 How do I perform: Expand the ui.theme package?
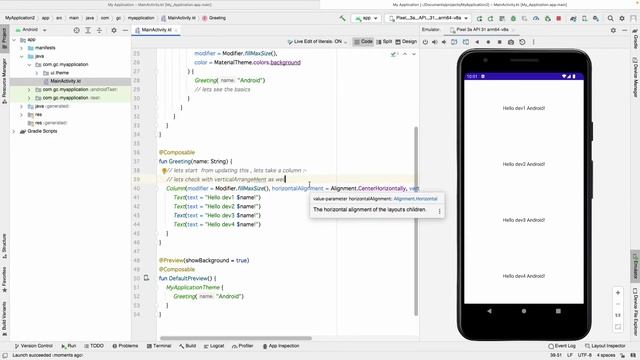tap(37, 73)
